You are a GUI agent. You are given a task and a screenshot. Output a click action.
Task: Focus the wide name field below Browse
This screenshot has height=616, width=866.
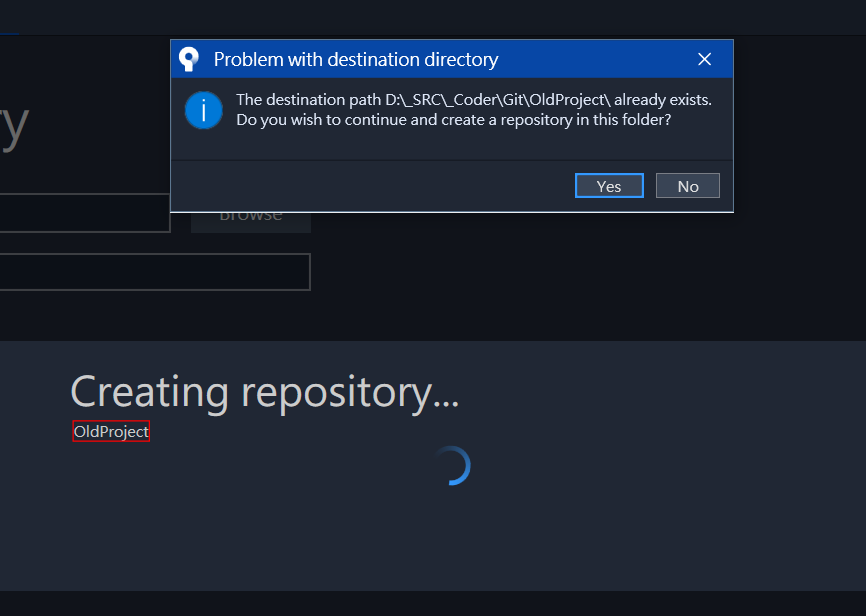(x=155, y=272)
